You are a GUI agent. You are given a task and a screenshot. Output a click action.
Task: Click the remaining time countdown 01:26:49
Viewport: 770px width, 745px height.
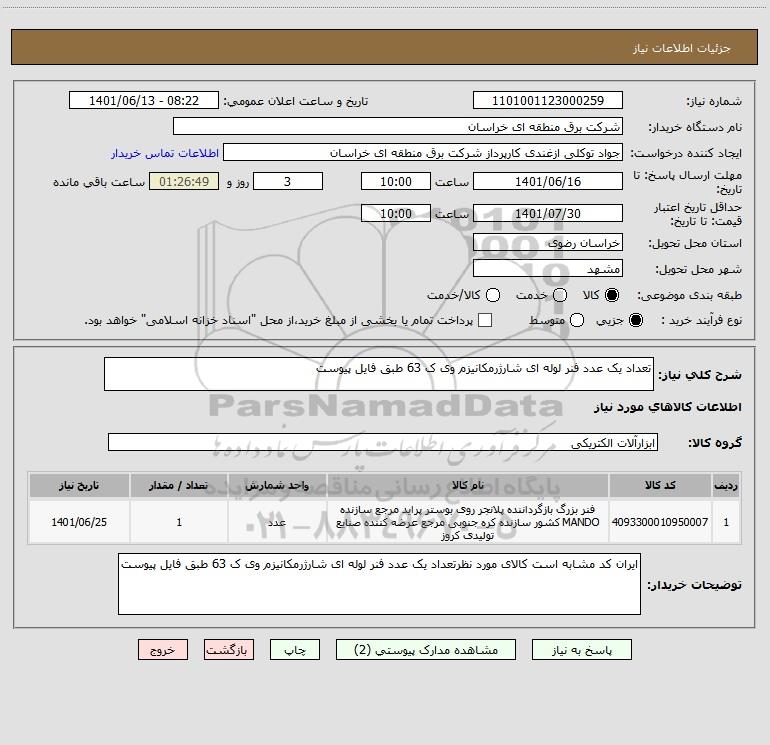coord(184,181)
